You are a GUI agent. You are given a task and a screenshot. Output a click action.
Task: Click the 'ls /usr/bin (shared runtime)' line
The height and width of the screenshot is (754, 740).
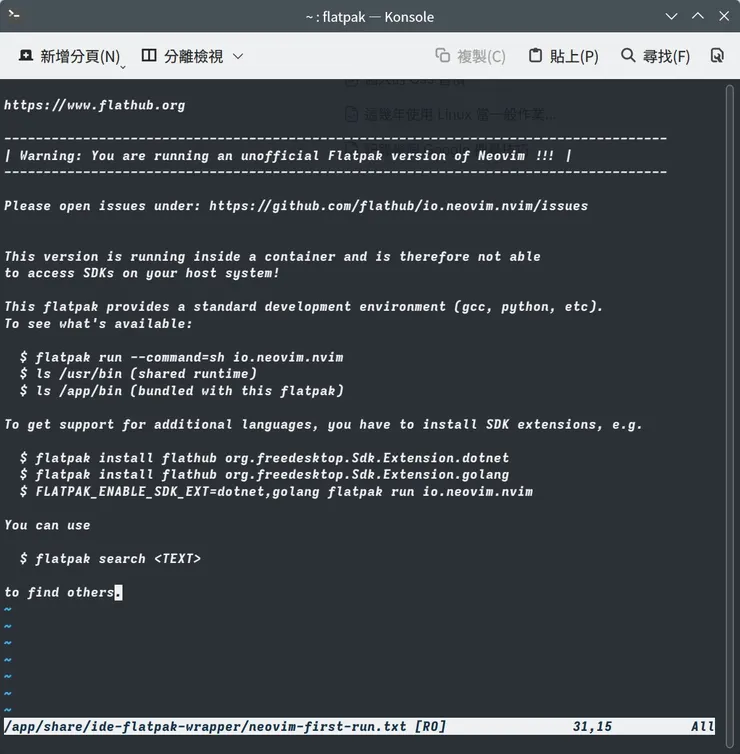138,374
